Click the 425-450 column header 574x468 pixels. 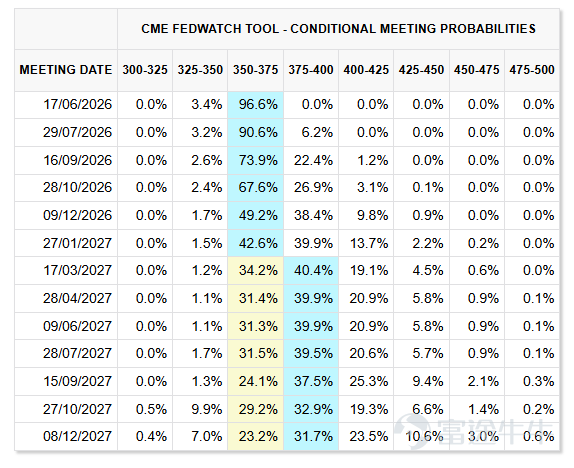(421, 70)
